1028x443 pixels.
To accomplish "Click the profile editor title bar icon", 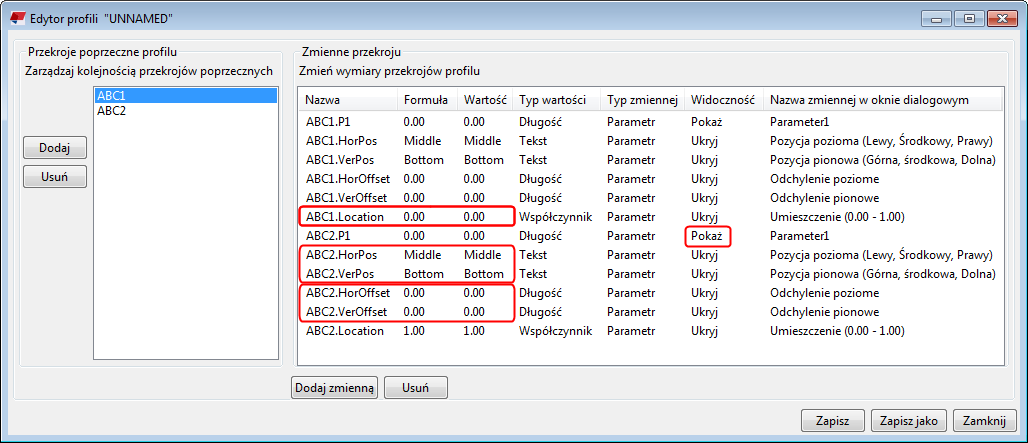I will [17, 17].
